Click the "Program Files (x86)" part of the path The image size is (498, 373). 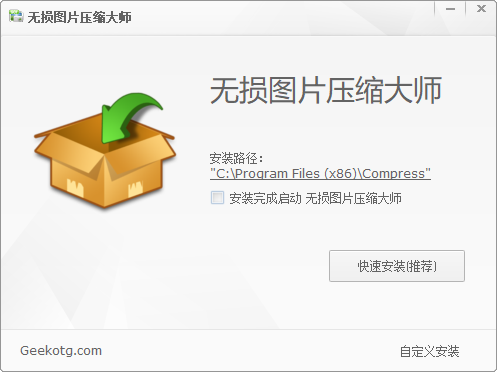tap(296, 173)
